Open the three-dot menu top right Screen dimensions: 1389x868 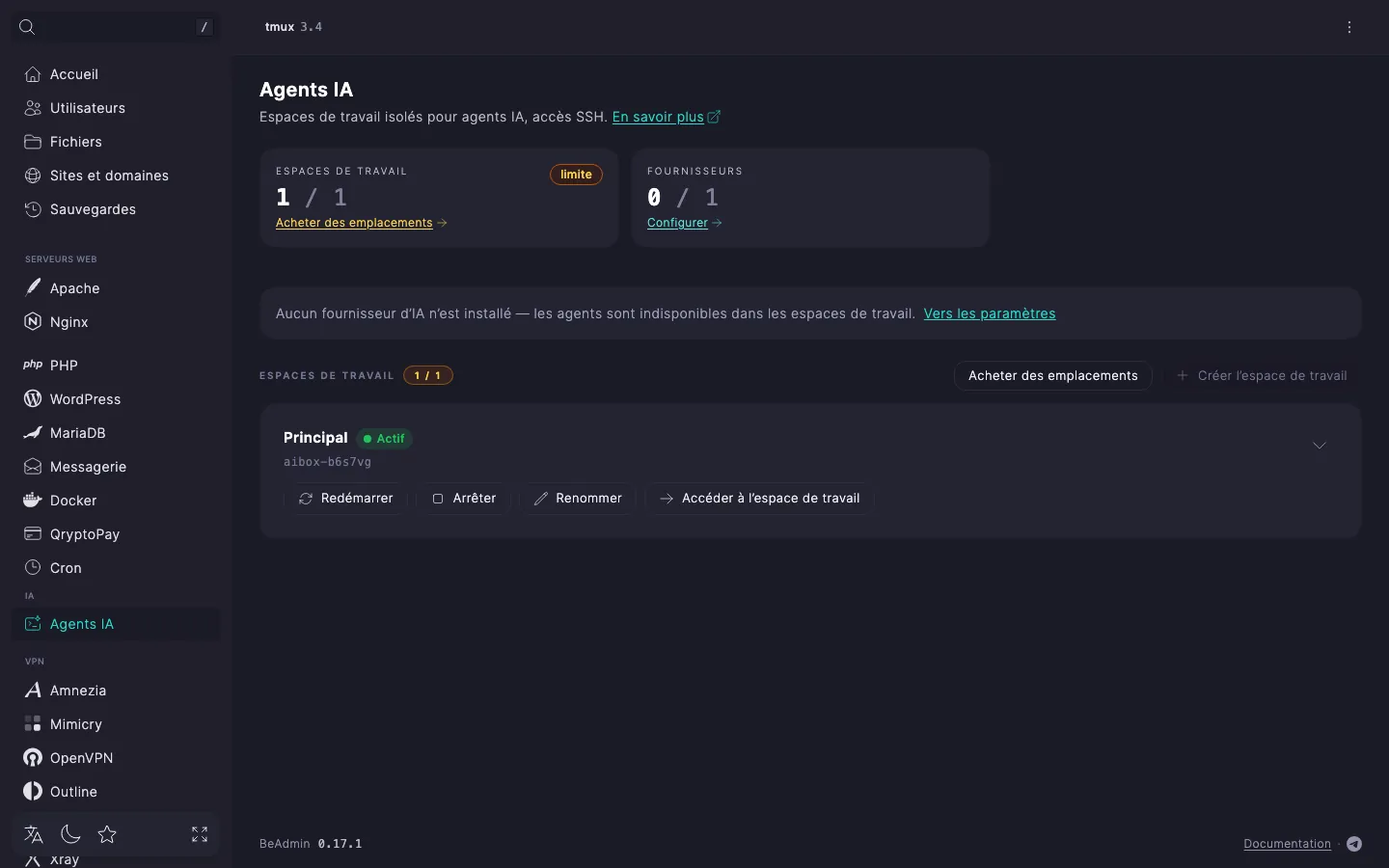1349,27
